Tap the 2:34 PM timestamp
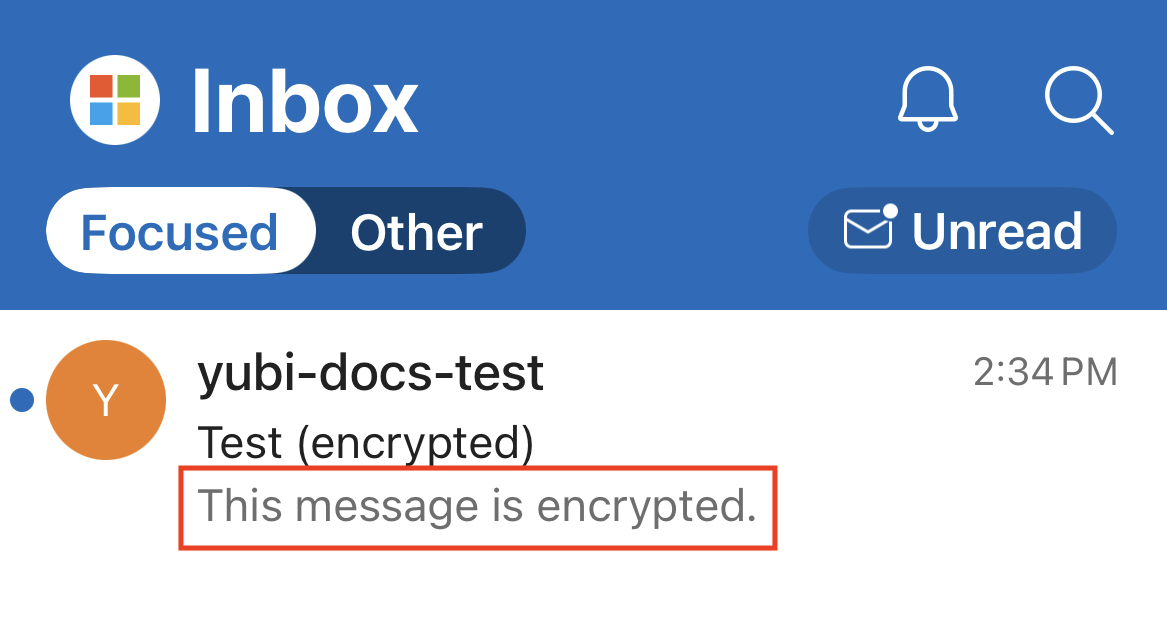 point(1045,373)
